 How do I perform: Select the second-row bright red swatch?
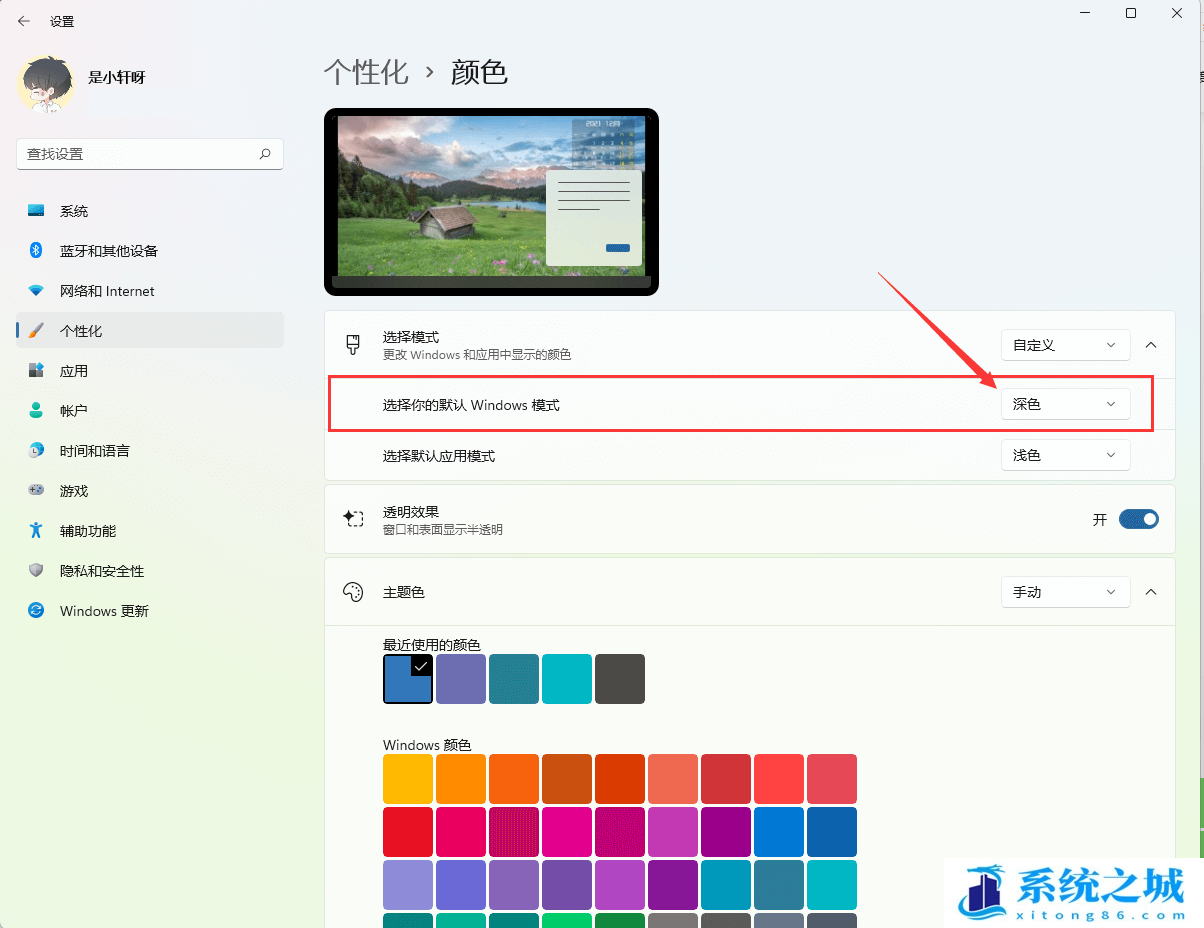point(408,832)
